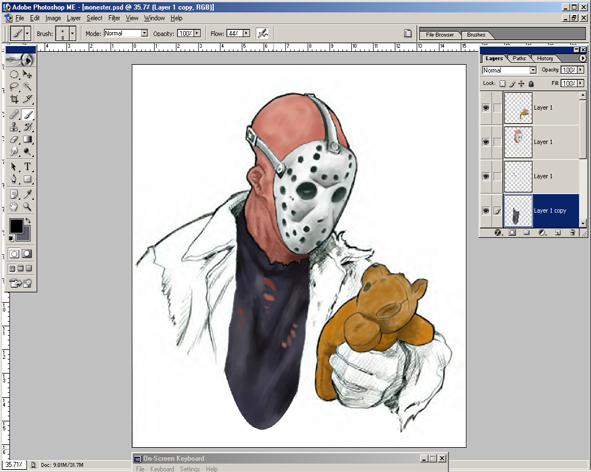Image resolution: width=591 pixels, height=472 pixels.
Task: Open the File Browser tab in palette well
Action: pyautogui.click(x=439, y=35)
